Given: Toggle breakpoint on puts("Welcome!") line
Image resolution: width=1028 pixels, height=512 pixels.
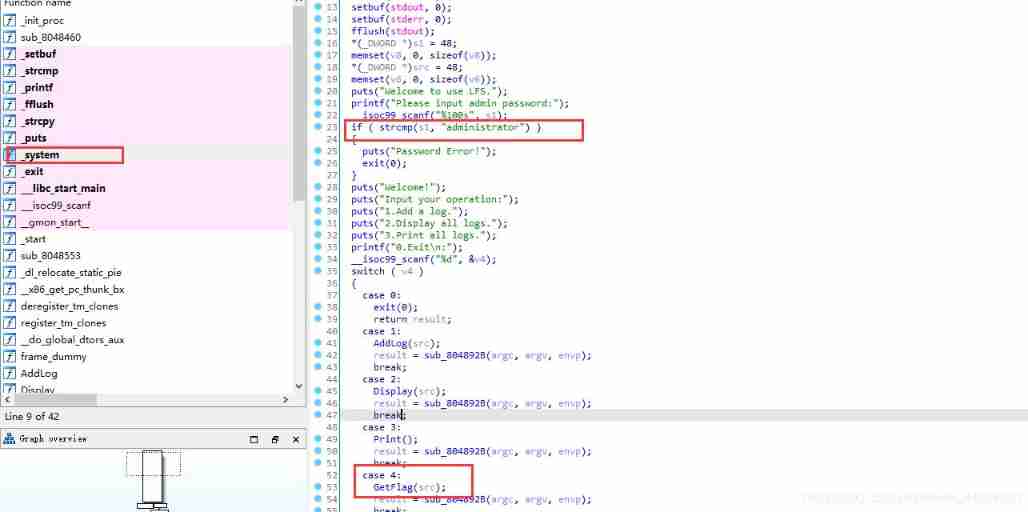Looking at the screenshot, I should pos(317,187).
